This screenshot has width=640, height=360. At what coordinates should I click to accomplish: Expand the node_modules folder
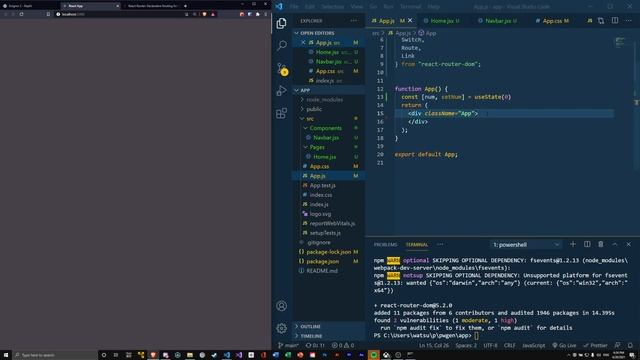324,100
